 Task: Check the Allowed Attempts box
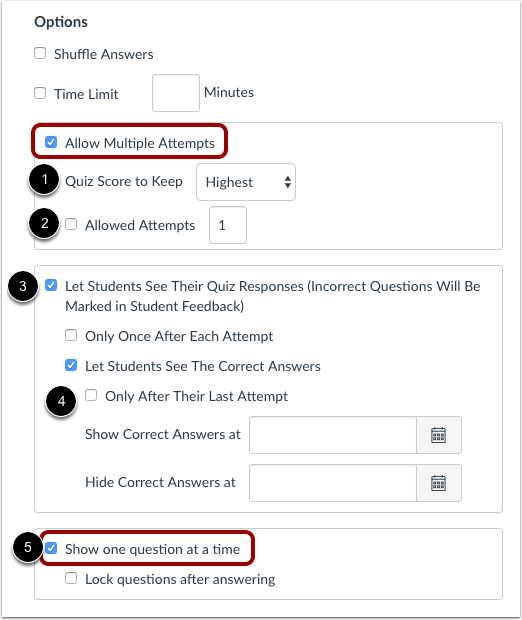pyautogui.click(x=71, y=224)
